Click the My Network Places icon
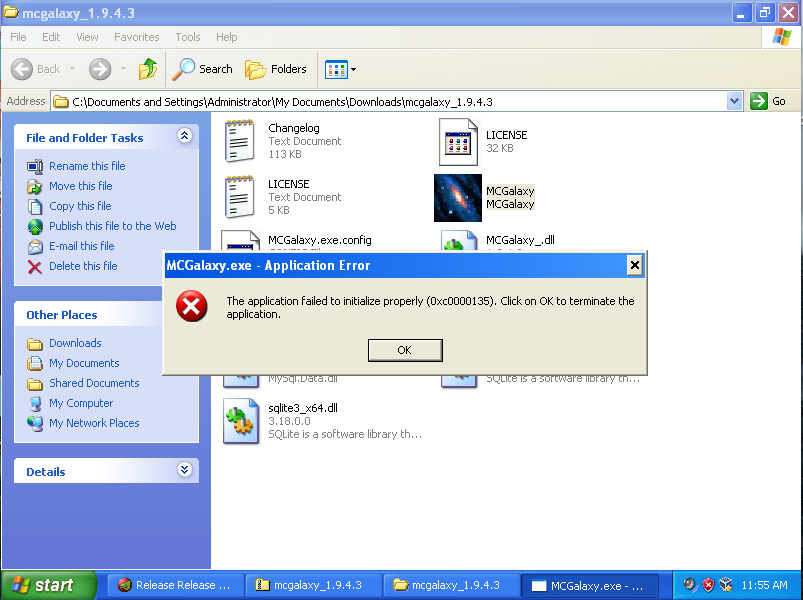This screenshot has height=600, width=803. pos(35,423)
